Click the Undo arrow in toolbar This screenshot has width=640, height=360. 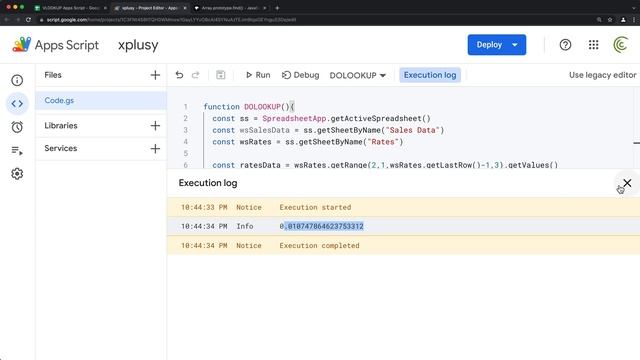pyautogui.click(x=179, y=75)
